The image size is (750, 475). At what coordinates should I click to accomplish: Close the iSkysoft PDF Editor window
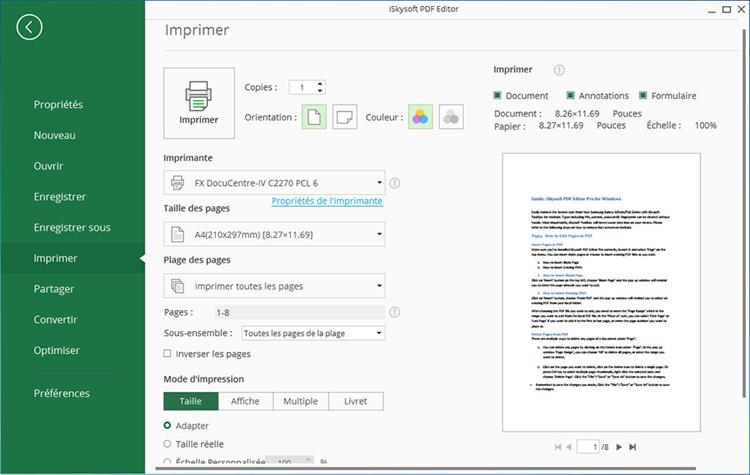[741, 9]
